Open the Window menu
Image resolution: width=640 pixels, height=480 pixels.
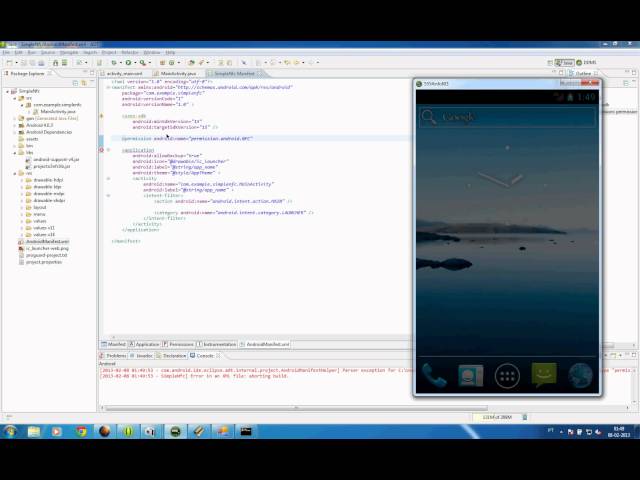pyautogui.click(x=152, y=52)
